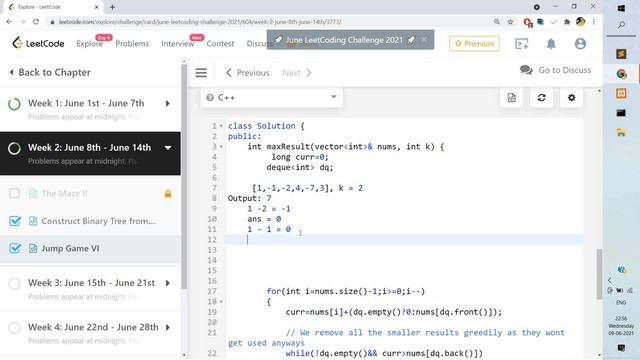Click the LeetCode logo
The width and height of the screenshot is (640, 360).
38,43
